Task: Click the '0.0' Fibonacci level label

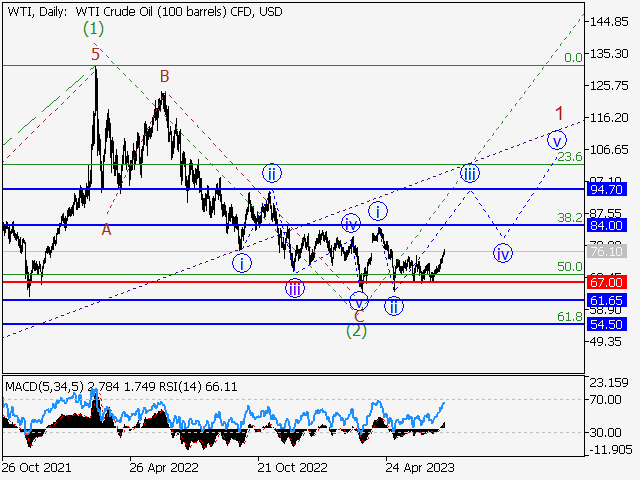Action: click(x=573, y=58)
